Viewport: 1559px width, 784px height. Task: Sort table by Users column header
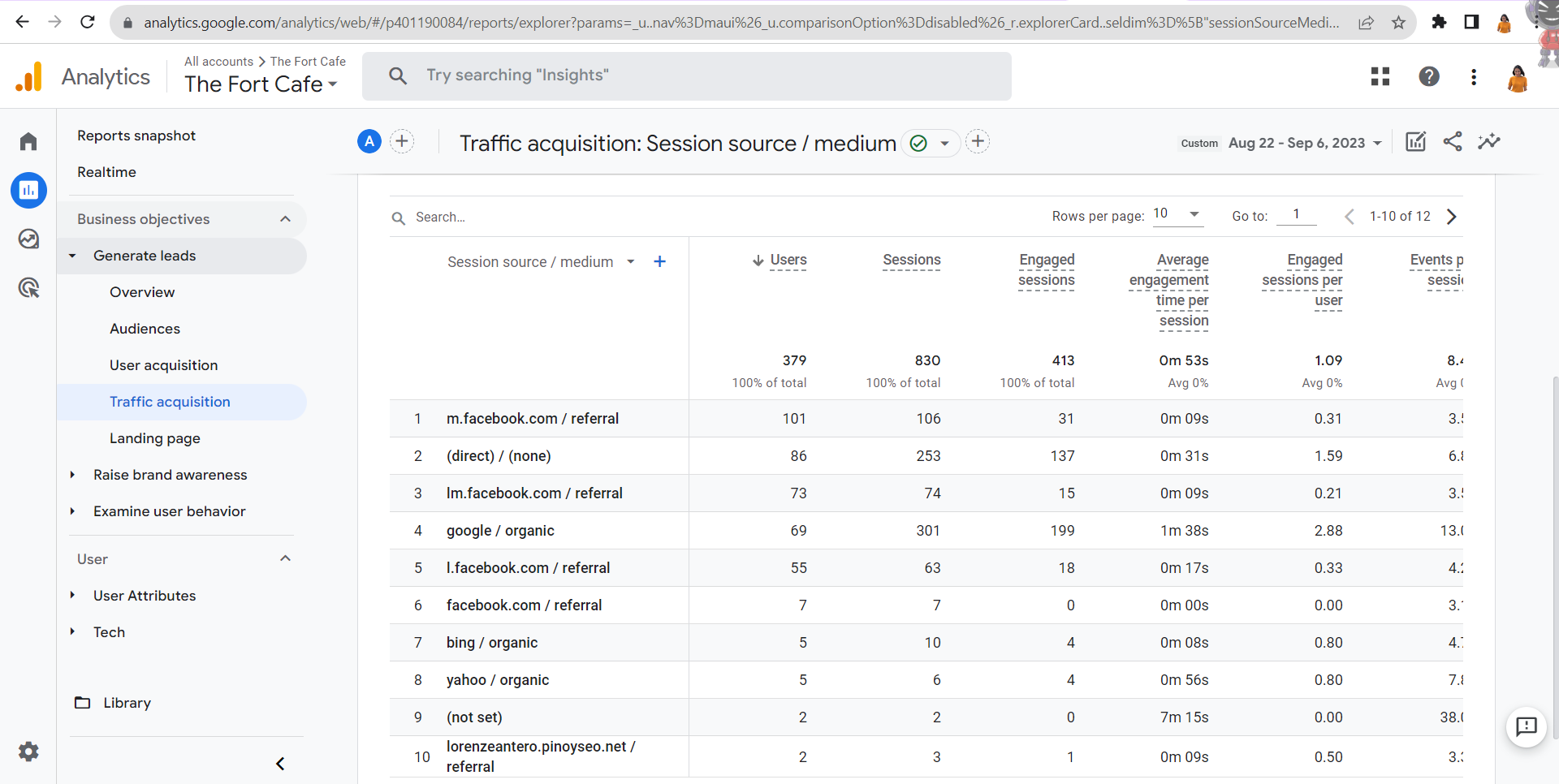[x=788, y=260]
